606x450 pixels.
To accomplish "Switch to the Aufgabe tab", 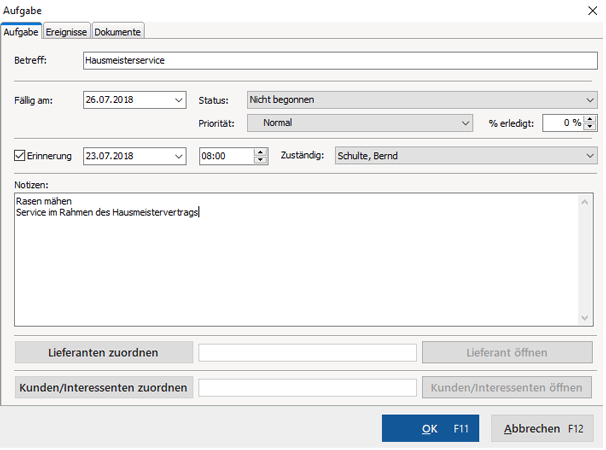I will tap(21, 32).
